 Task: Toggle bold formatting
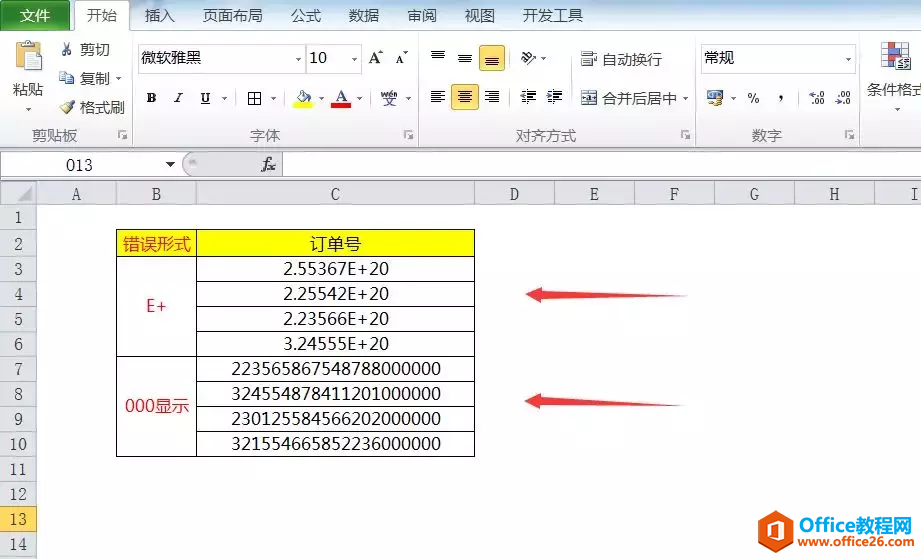tap(151, 98)
